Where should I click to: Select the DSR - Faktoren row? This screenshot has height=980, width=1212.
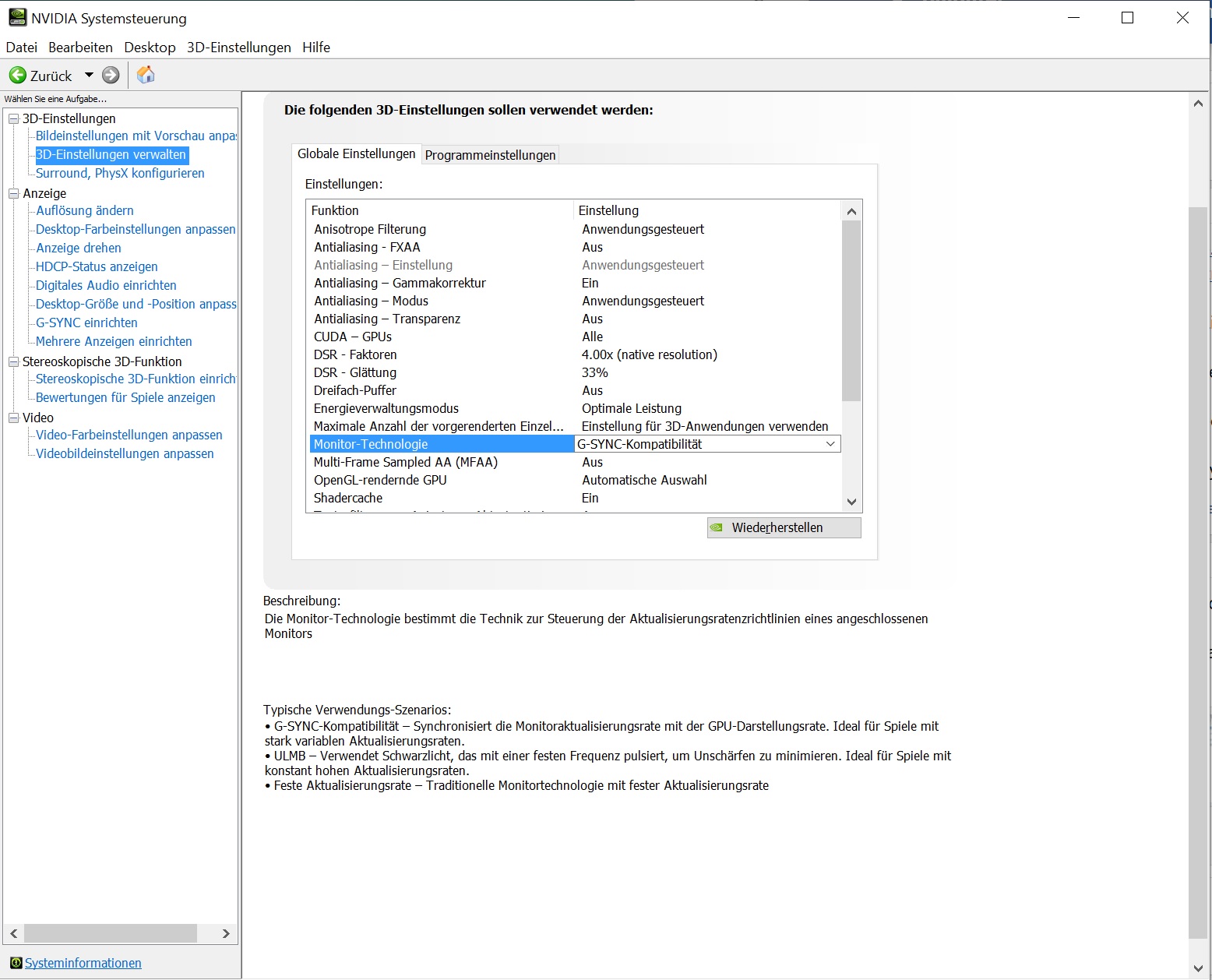pos(575,354)
